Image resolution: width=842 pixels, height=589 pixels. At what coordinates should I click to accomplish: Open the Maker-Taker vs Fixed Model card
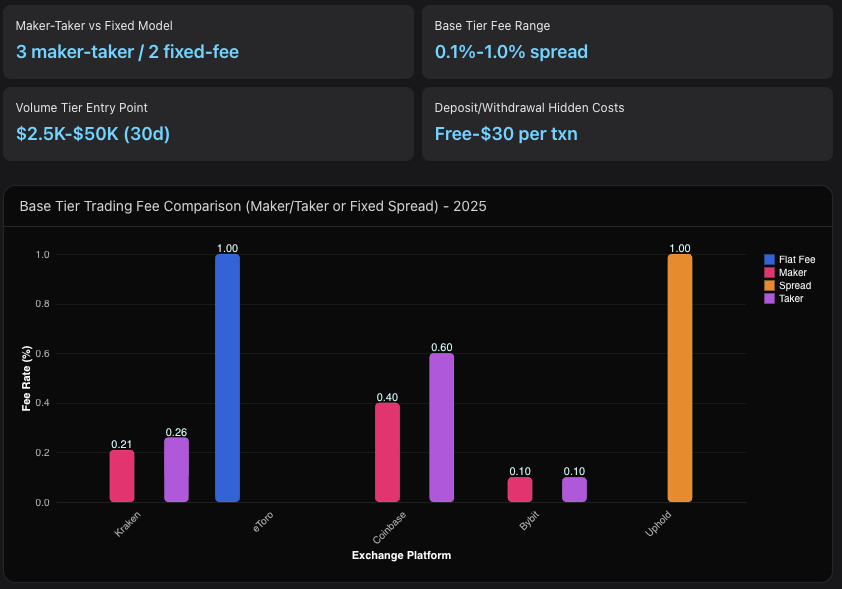point(208,41)
